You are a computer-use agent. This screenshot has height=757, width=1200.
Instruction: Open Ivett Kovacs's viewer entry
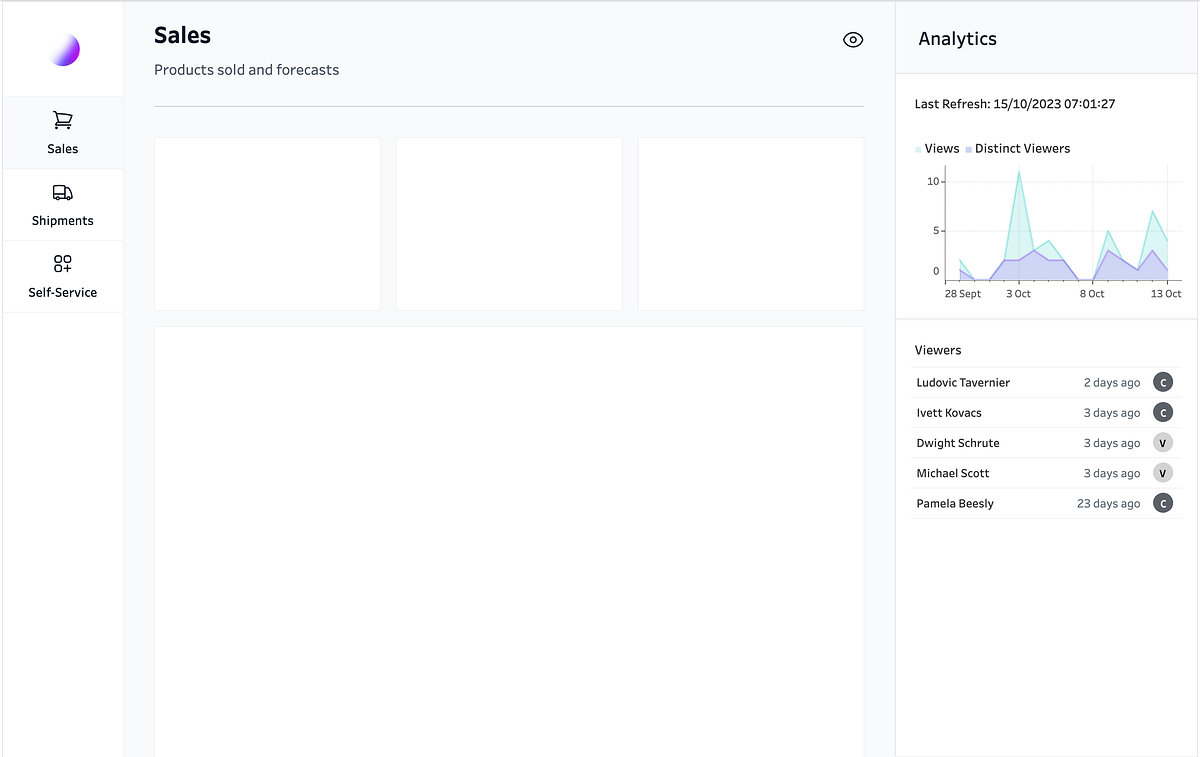(948, 412)
